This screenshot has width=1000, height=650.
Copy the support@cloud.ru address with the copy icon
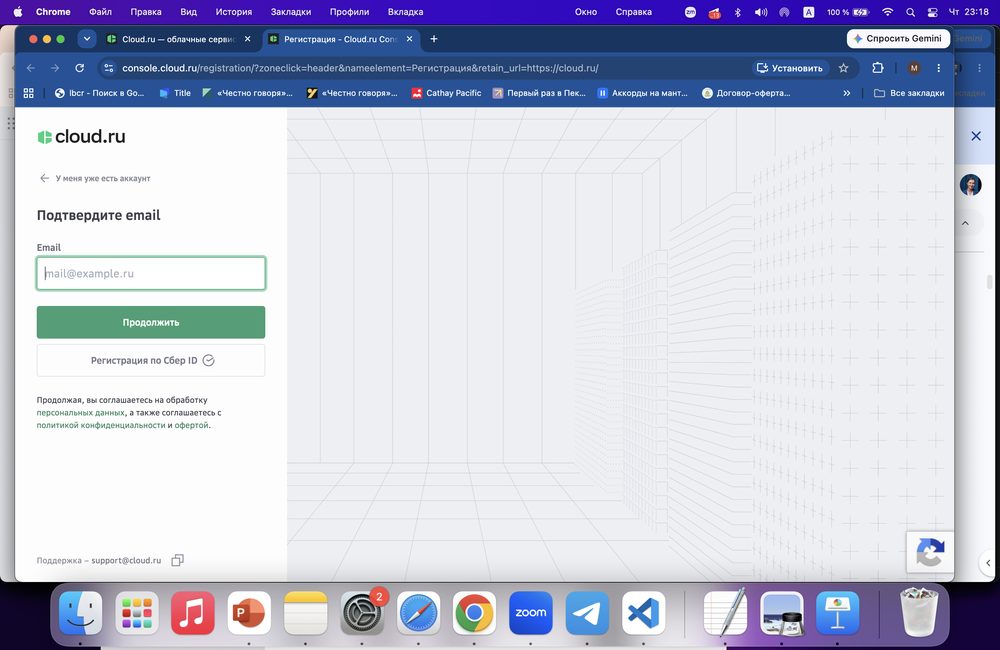pos(177,560)
